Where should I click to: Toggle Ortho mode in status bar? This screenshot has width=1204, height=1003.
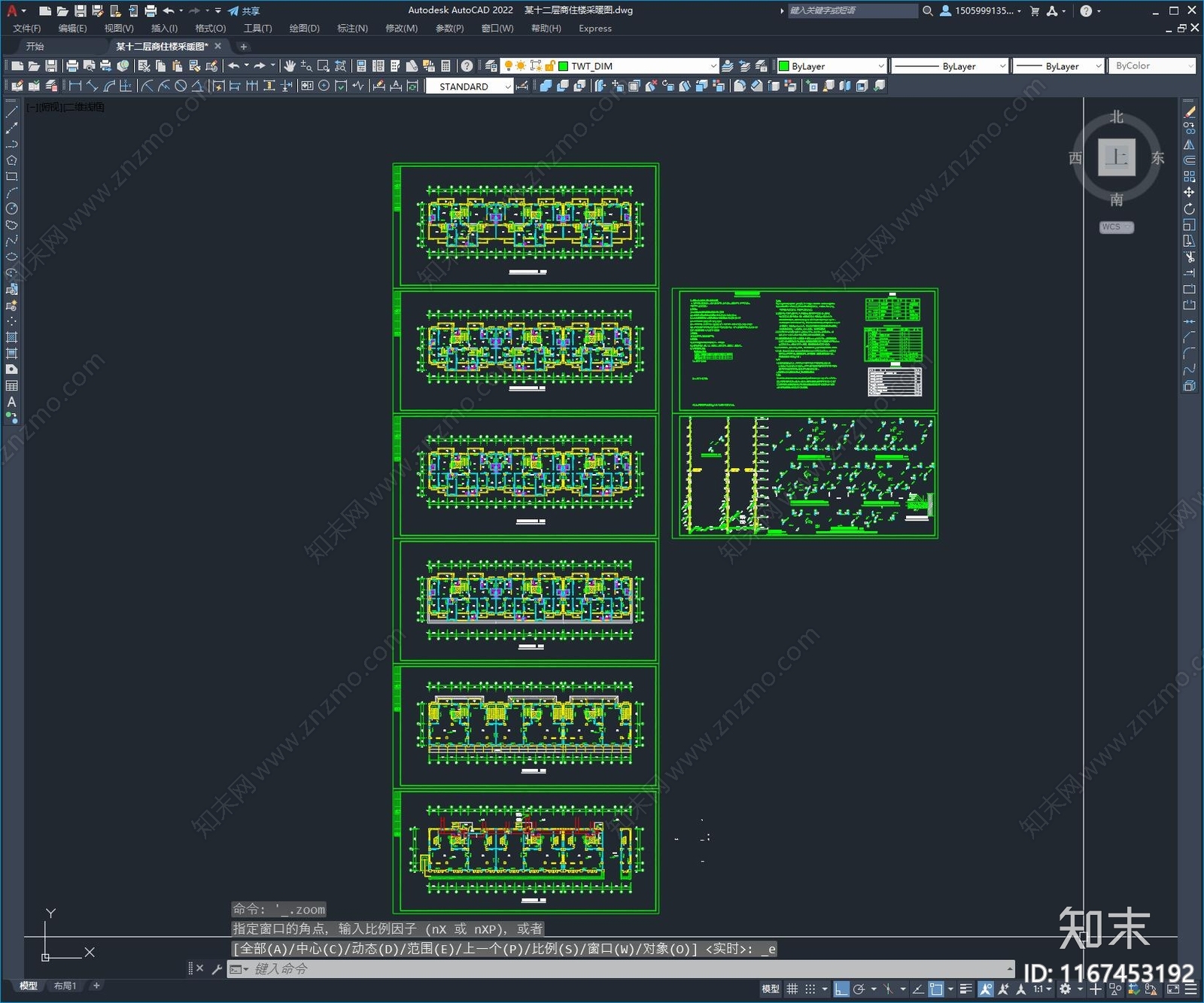tap(841, 989)
